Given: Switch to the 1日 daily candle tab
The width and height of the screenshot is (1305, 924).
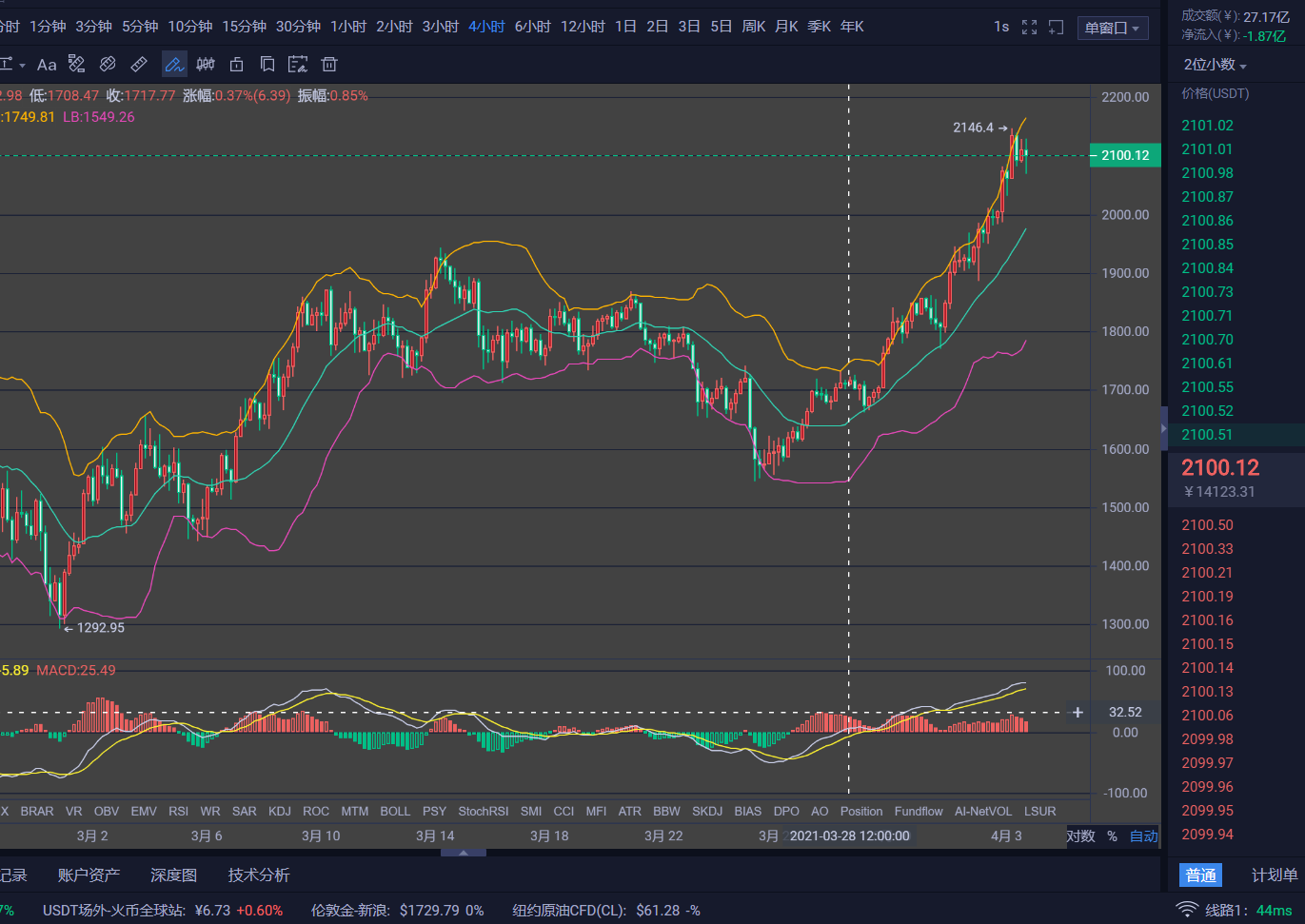Looking at the screenshot, I should [x=625, y=27].
